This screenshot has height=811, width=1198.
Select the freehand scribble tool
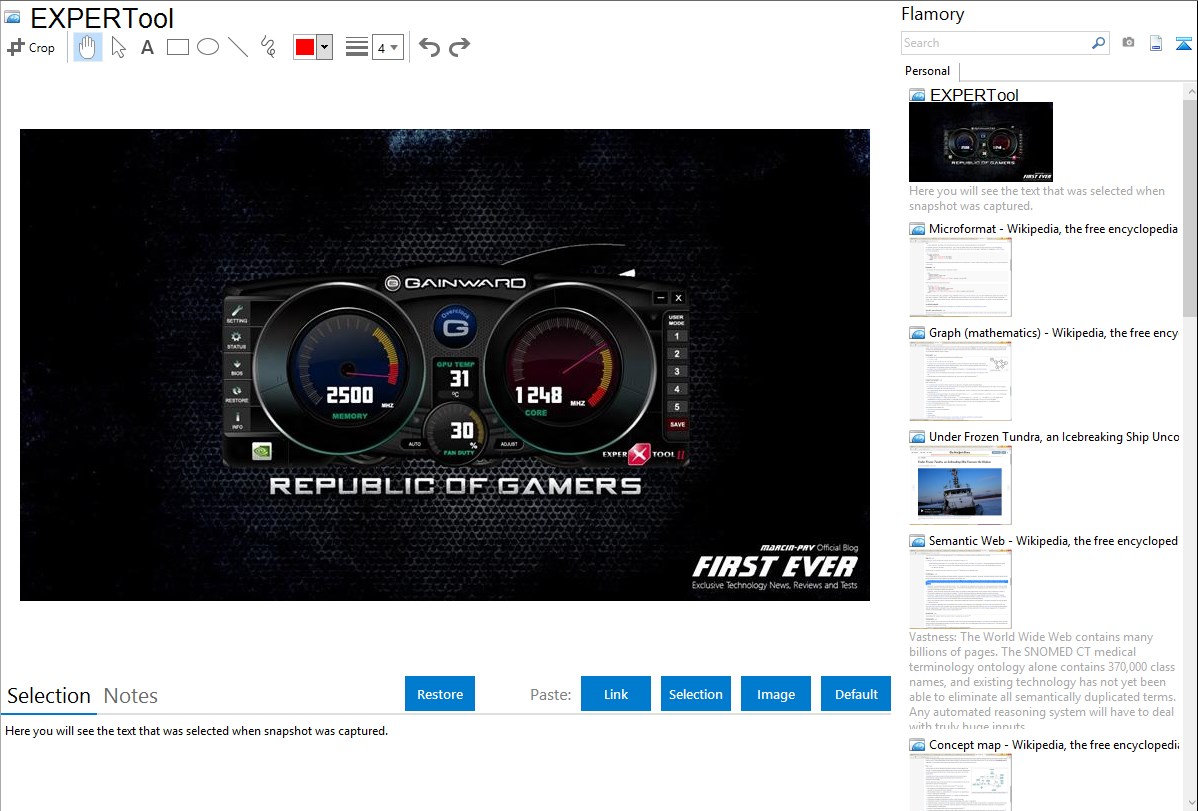(x=268, y=47)
